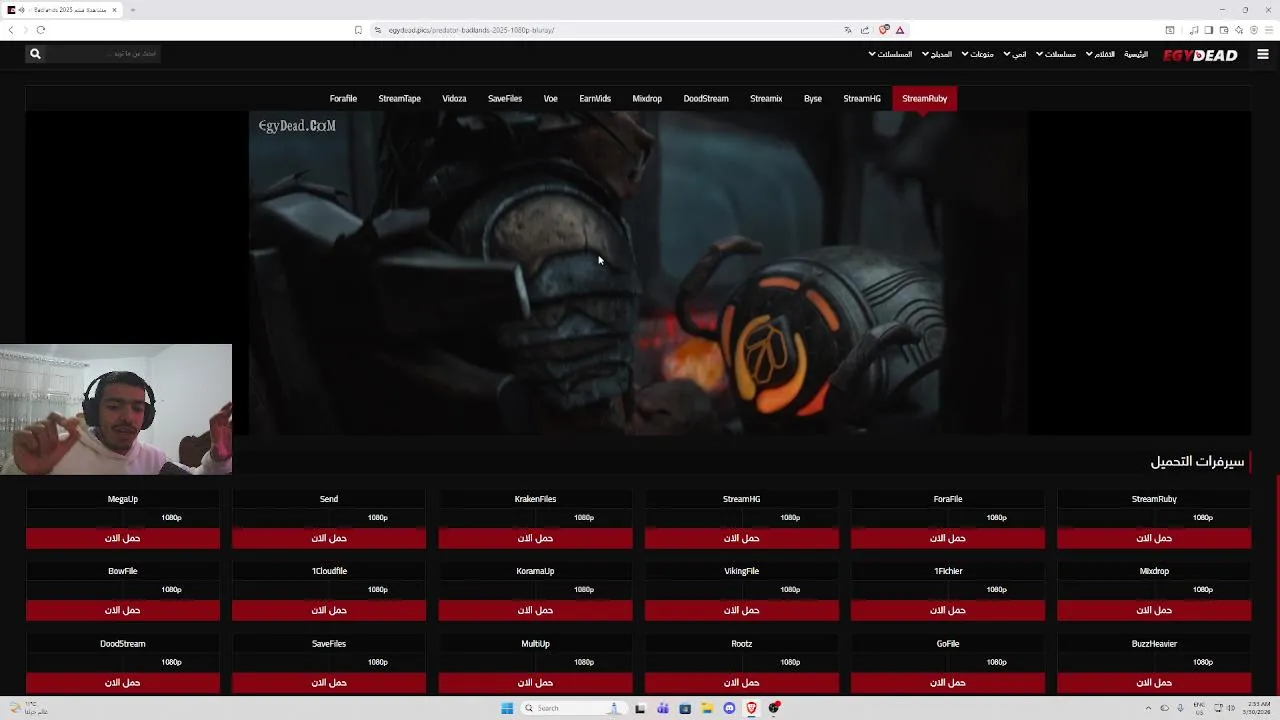Click download button under 1Fichier
Image resolution: width=1280 pixels, height=720 pixels.
point(948,610)
